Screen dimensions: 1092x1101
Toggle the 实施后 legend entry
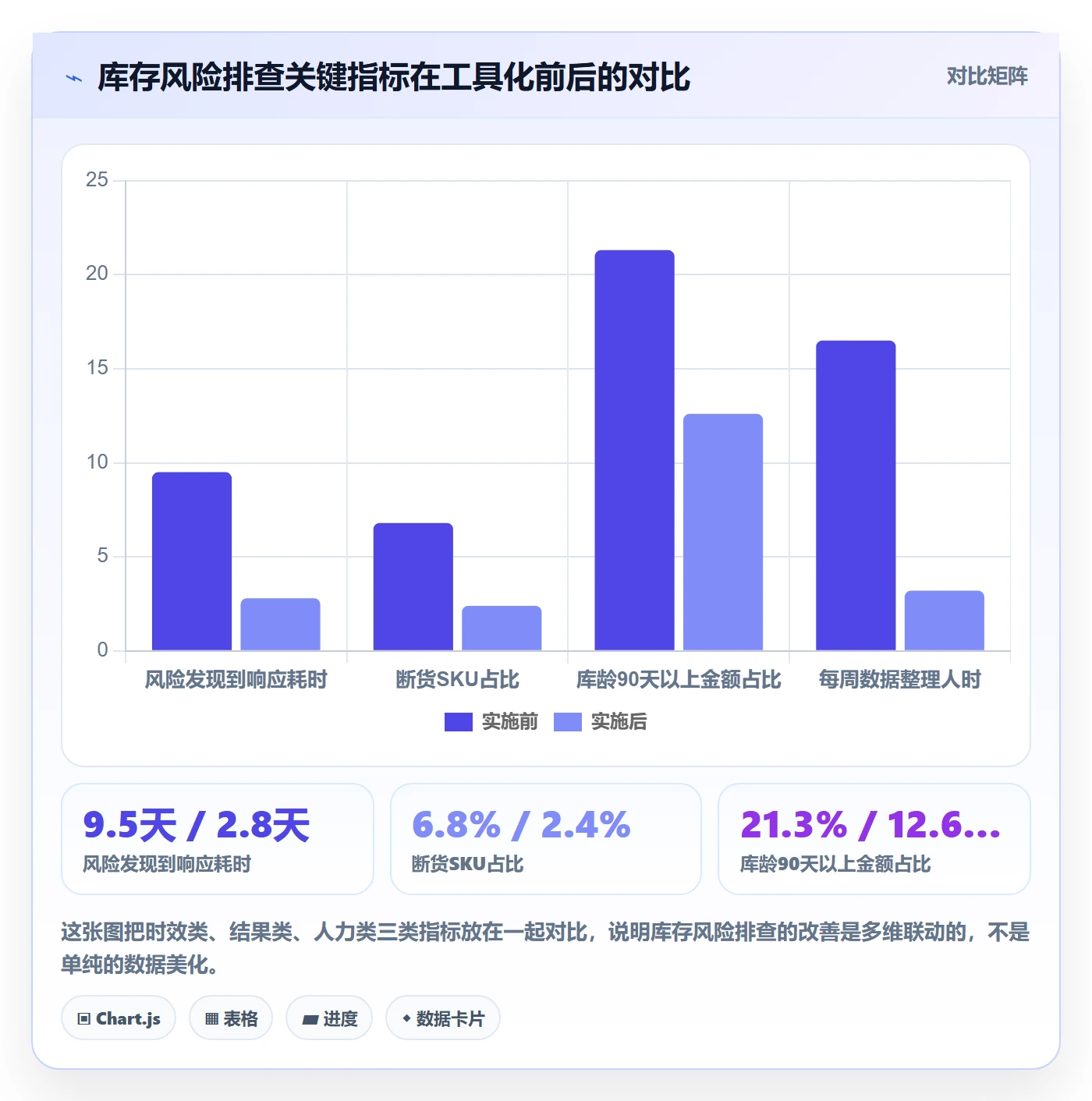click(x=601, y=722)
